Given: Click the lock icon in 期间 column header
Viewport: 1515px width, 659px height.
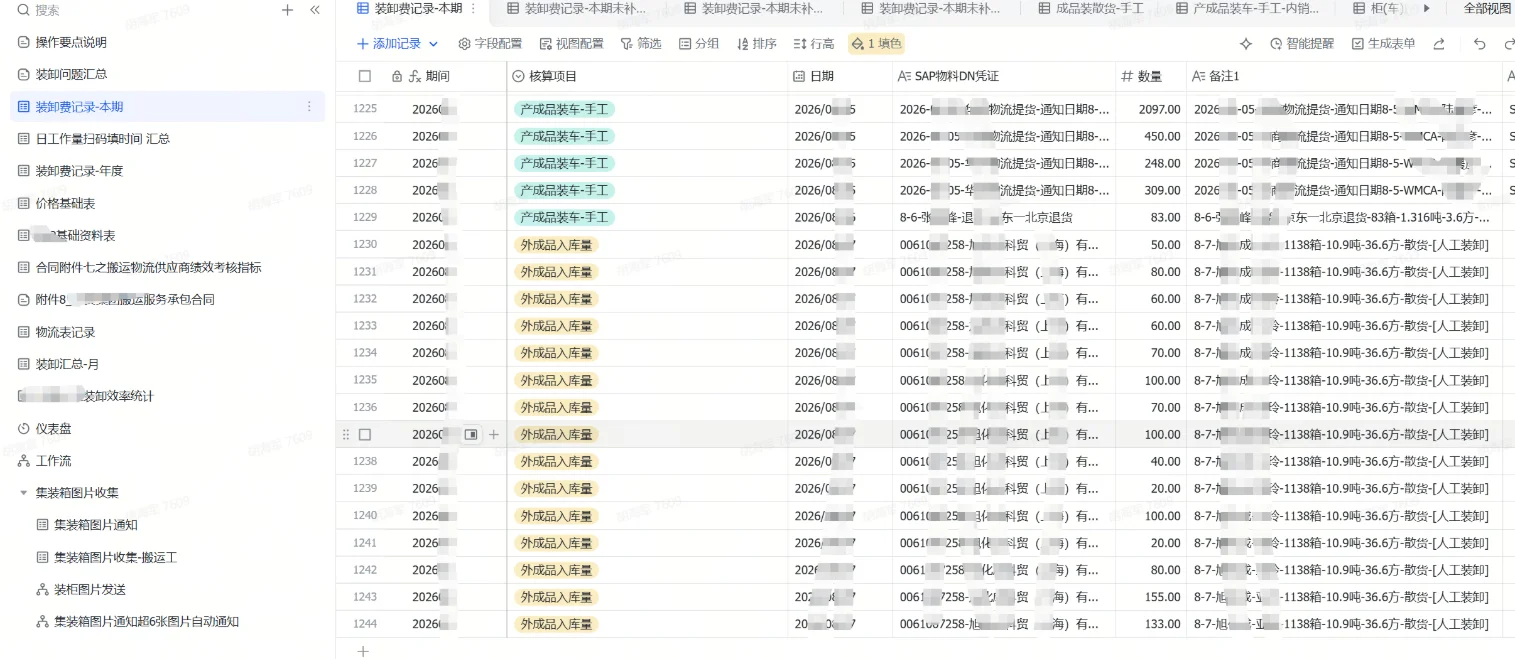Looking at the screenshot, I should (397, 76).
